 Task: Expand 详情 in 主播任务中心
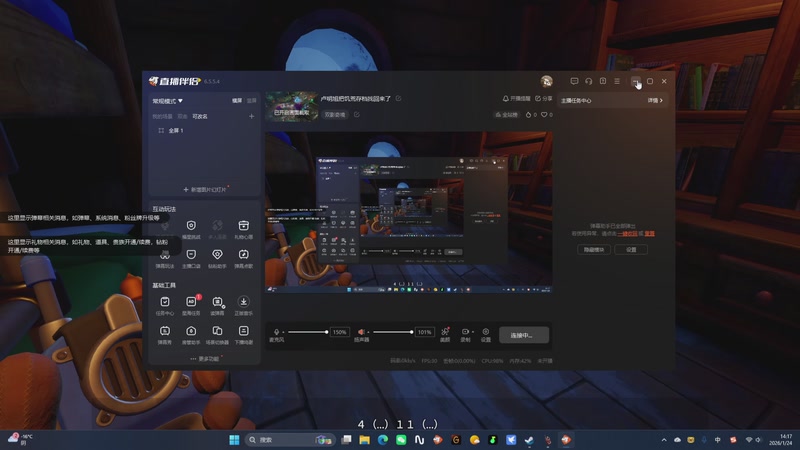655,101
